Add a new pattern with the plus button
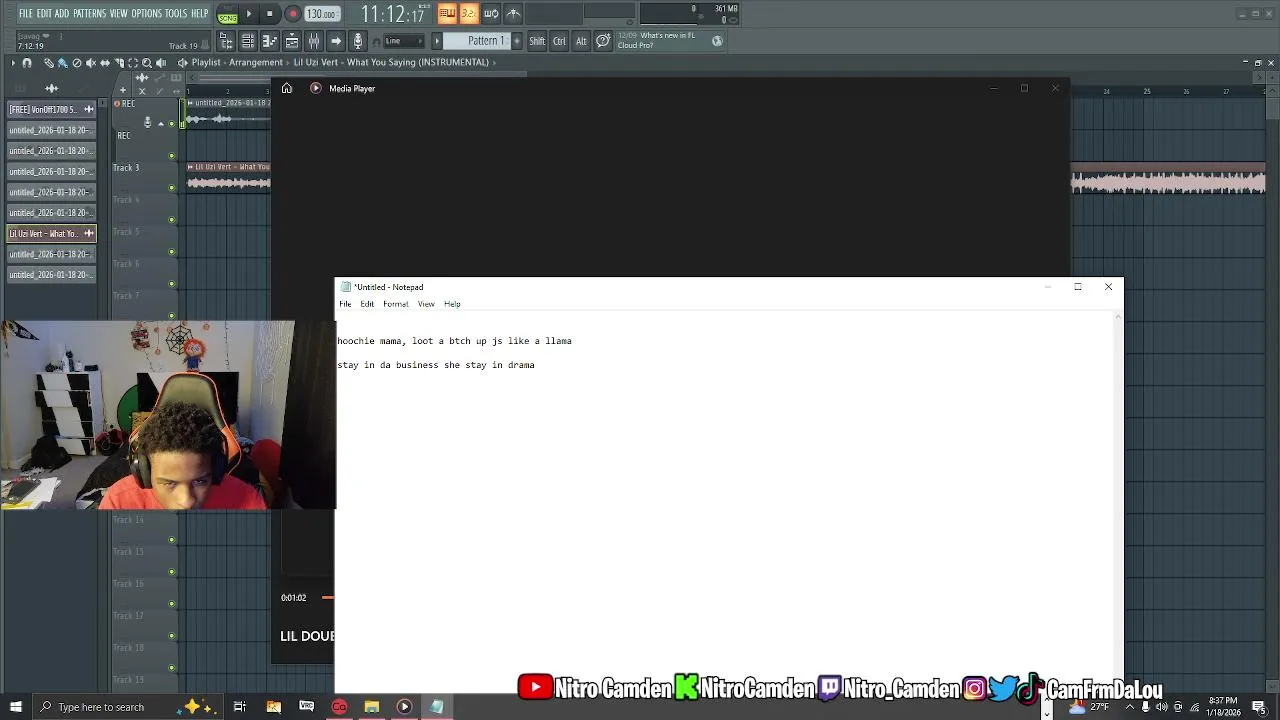1280x720 pixels. [517, 41]
